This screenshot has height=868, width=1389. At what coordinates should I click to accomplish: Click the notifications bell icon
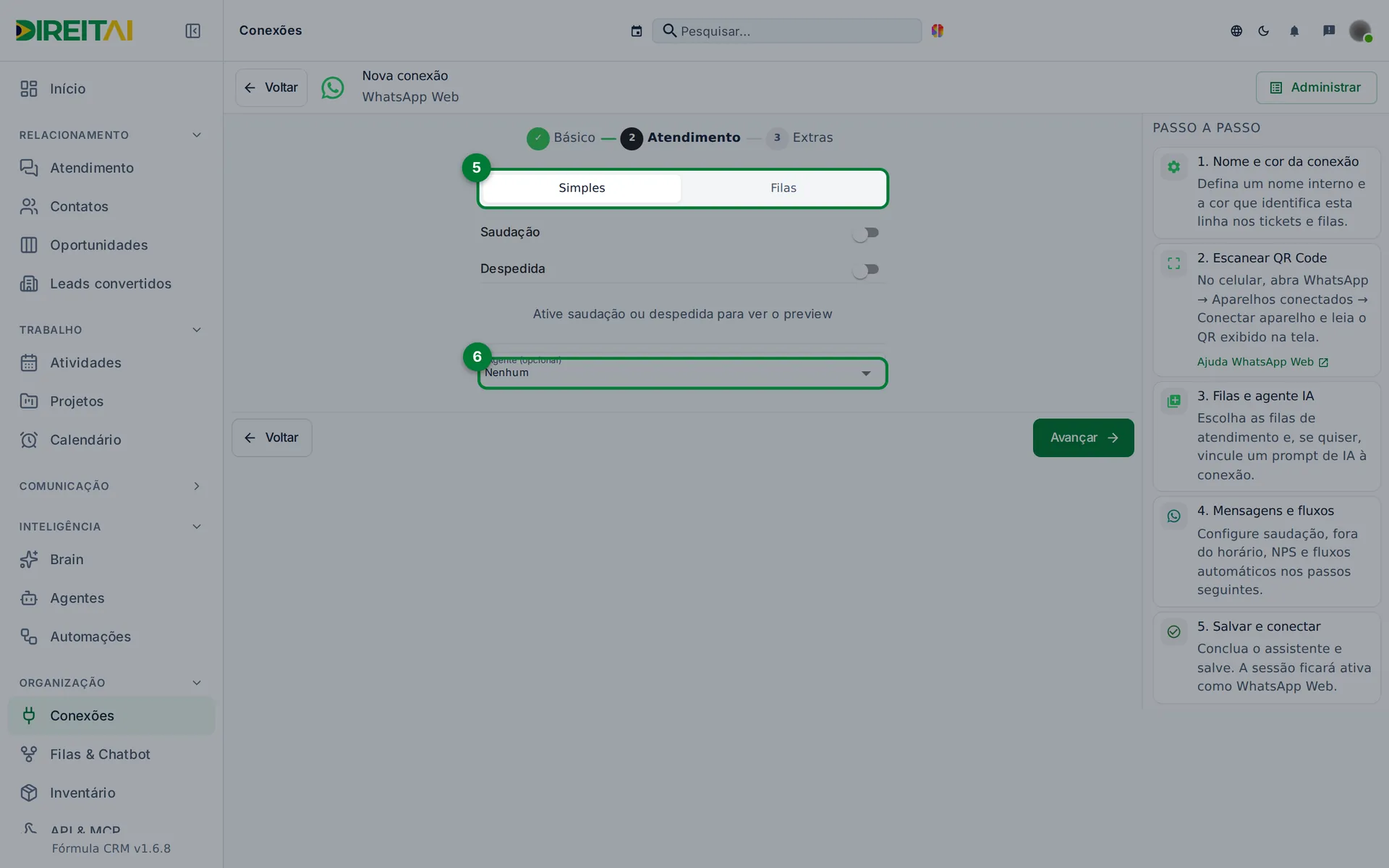coord(1294,31)
